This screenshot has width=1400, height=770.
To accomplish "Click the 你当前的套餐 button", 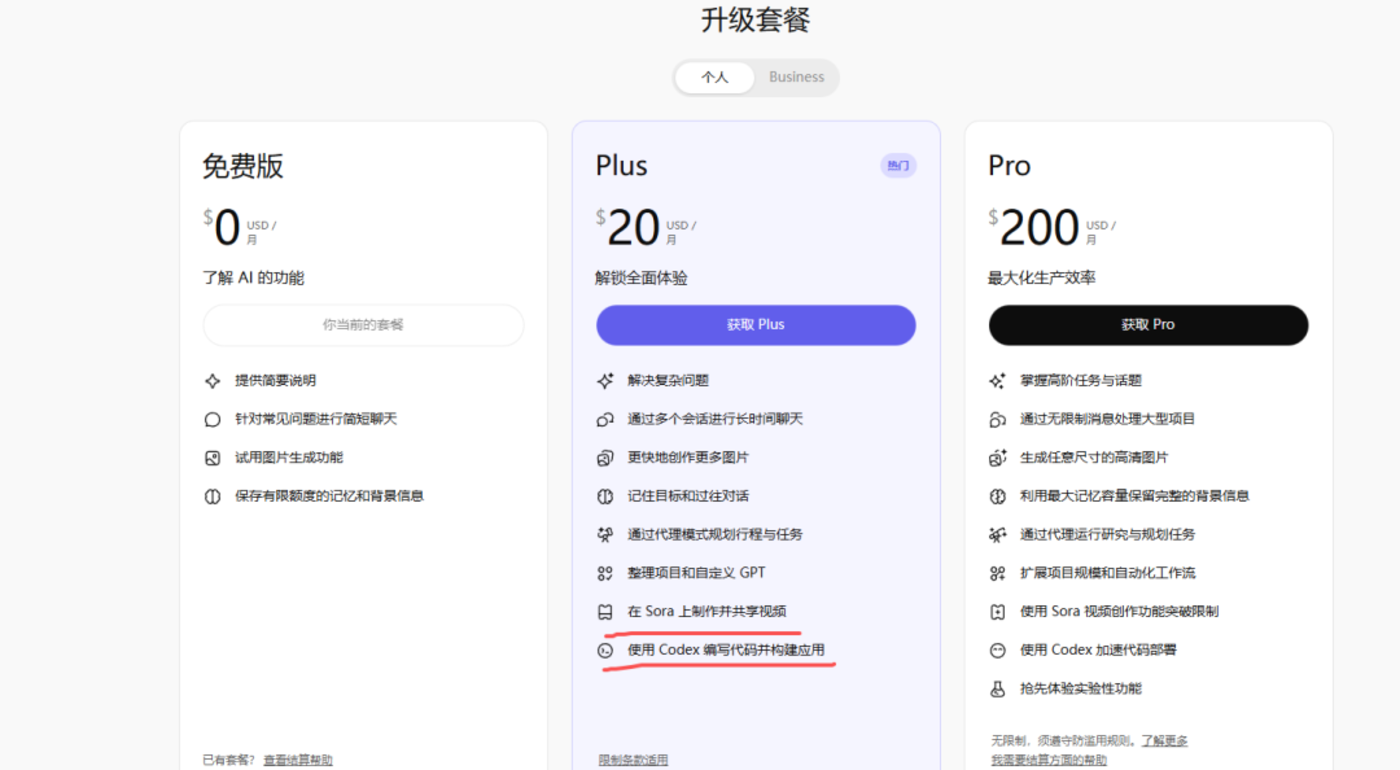I will 363,325.
